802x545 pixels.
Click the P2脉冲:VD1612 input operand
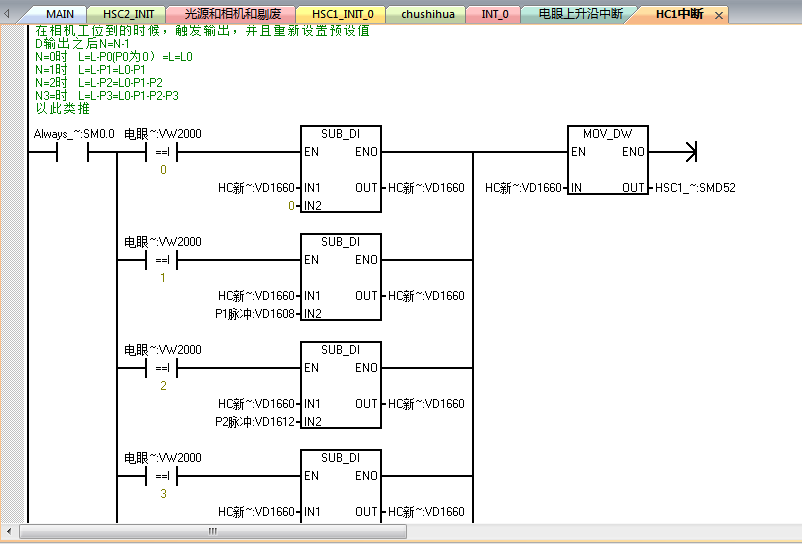tap(255, 422)
